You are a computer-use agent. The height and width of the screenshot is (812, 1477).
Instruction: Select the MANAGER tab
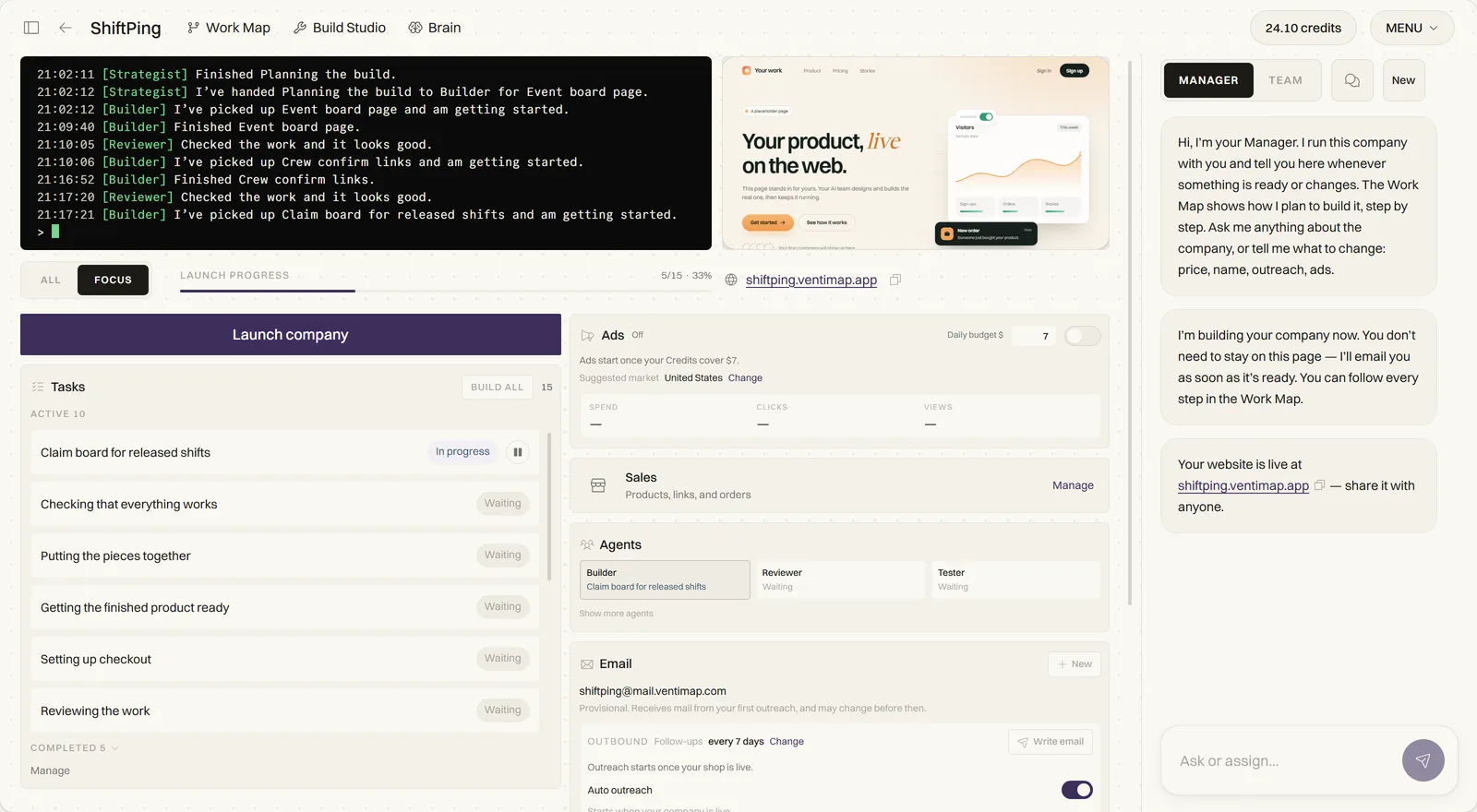[x=1208, y=80]
